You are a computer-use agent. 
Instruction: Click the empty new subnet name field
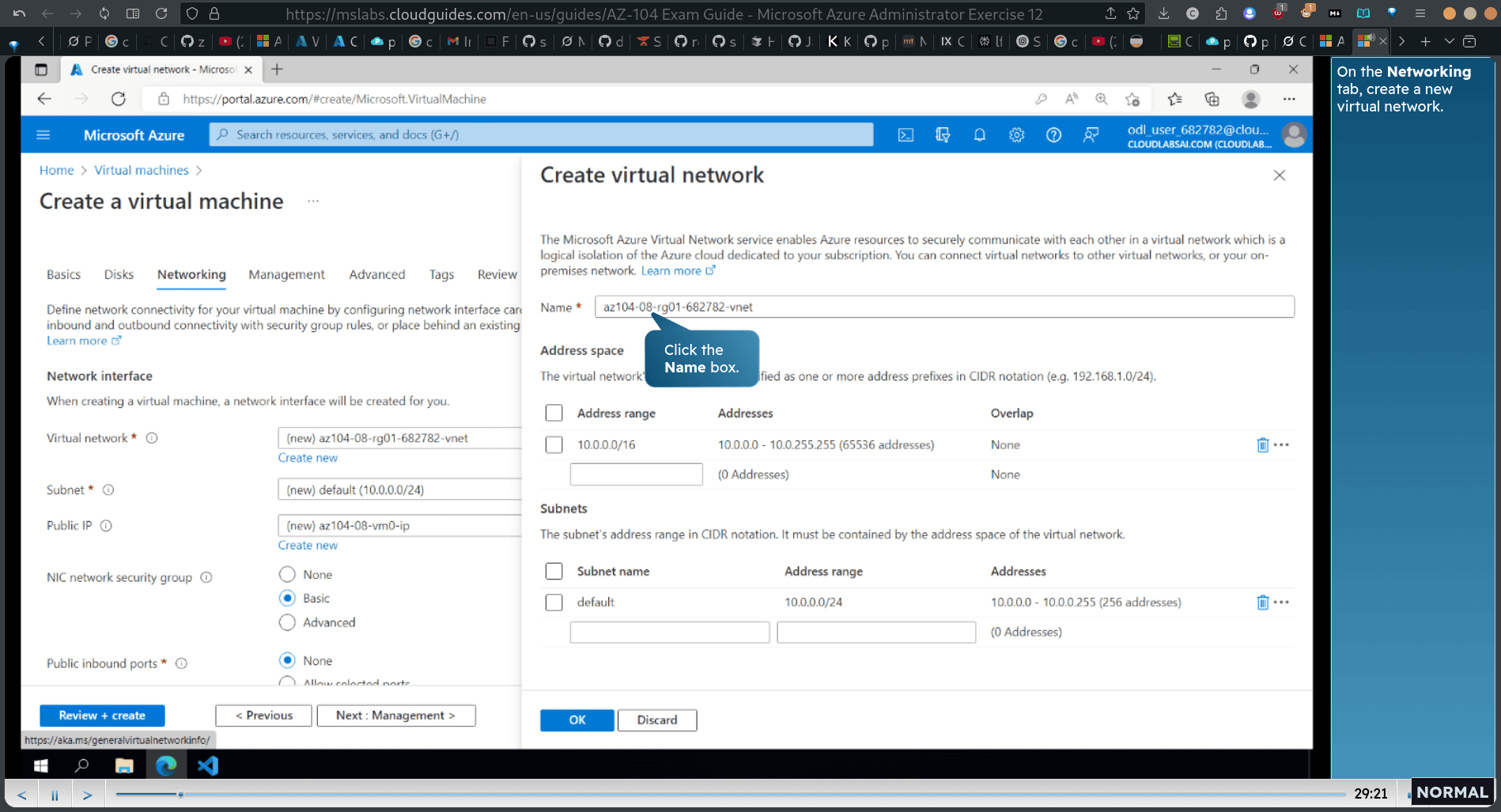point(669,633)
